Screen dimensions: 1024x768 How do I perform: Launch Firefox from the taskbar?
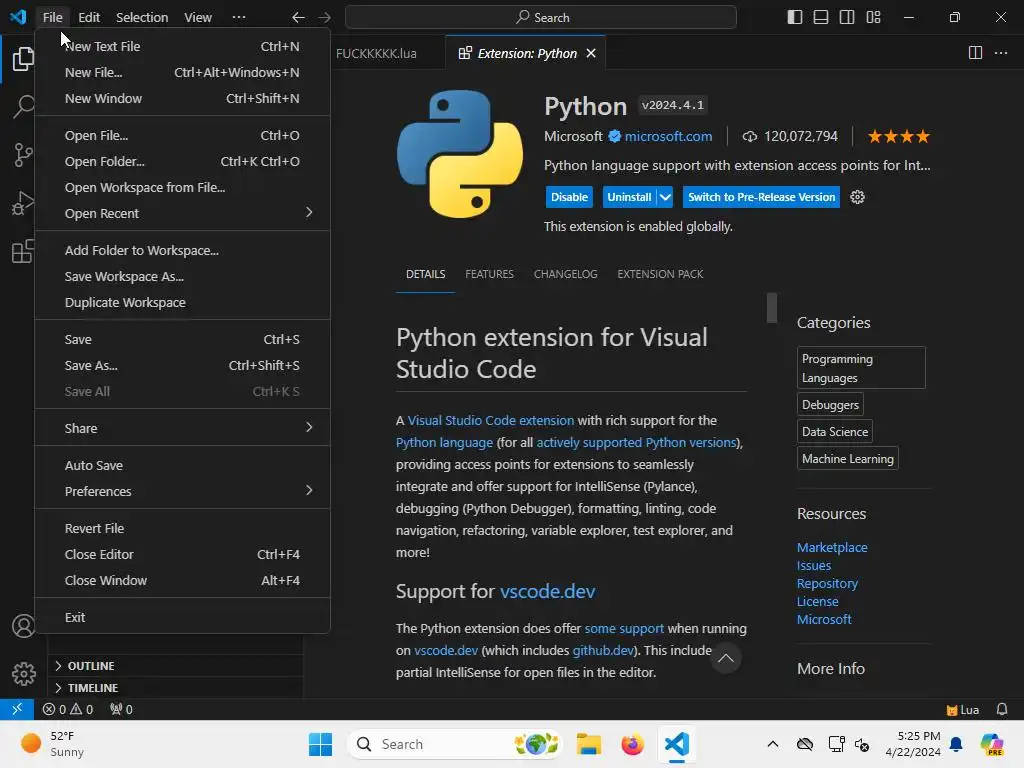point(632,744)
